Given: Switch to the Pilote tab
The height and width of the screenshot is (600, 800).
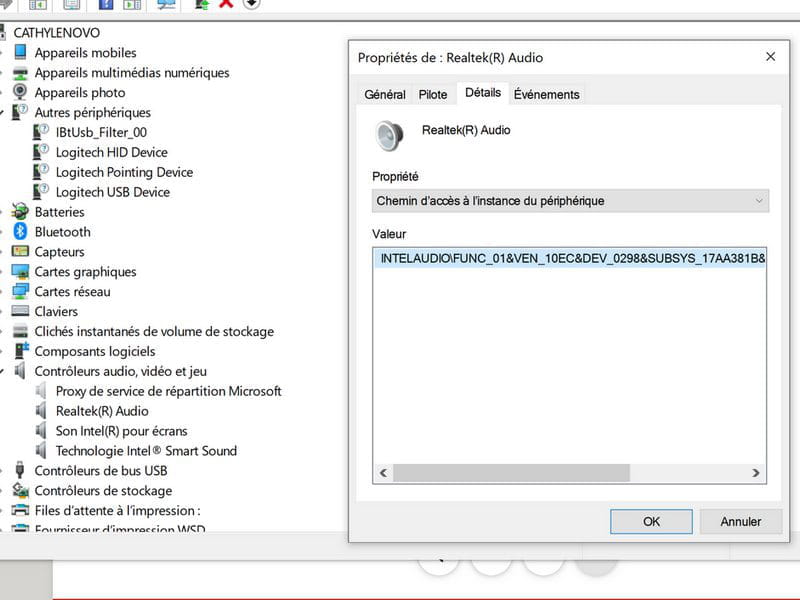Looking at the screenshot, I should (x=433, y=94).
